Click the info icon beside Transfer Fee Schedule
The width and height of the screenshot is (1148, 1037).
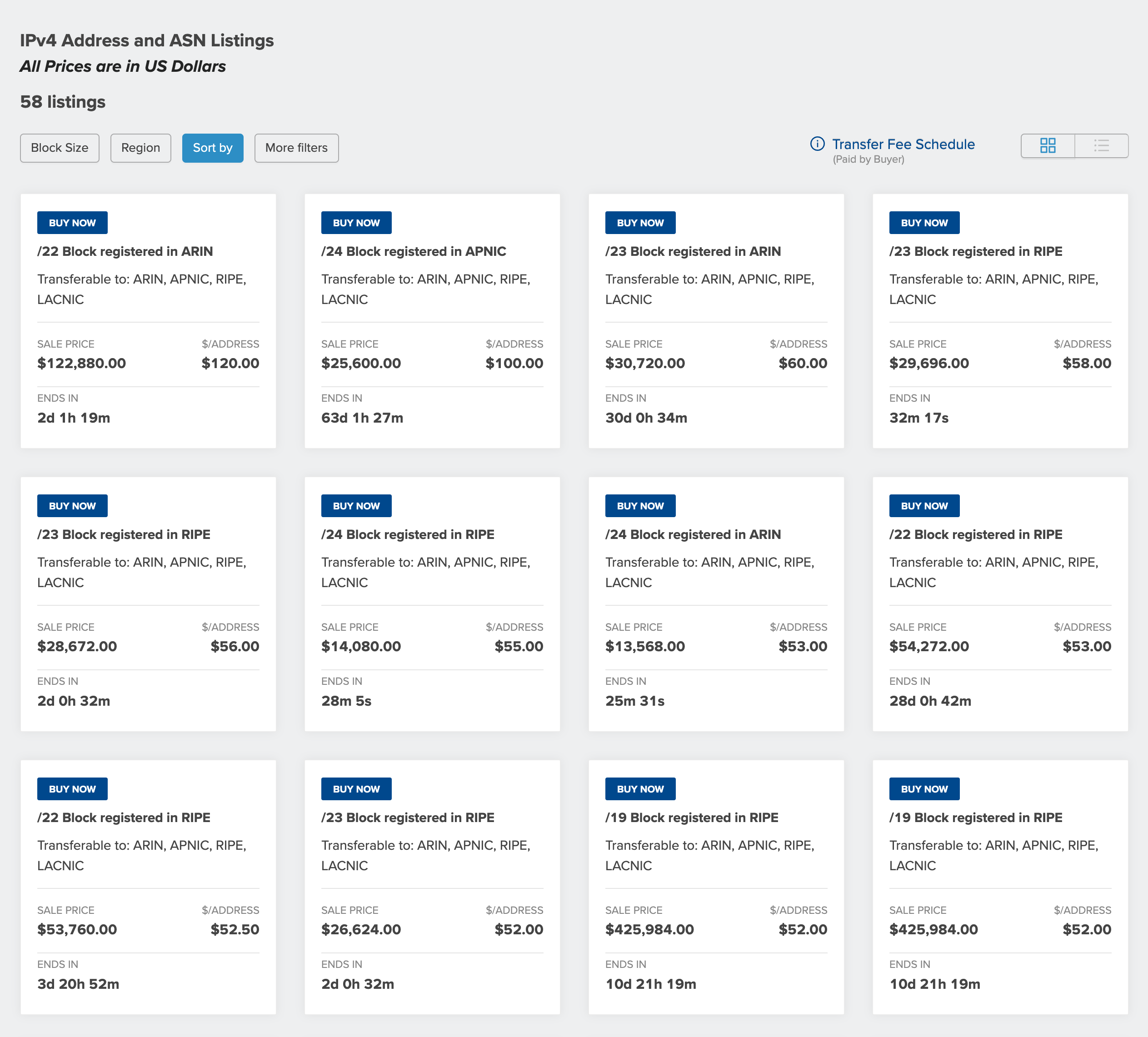(x=817, y=144)
